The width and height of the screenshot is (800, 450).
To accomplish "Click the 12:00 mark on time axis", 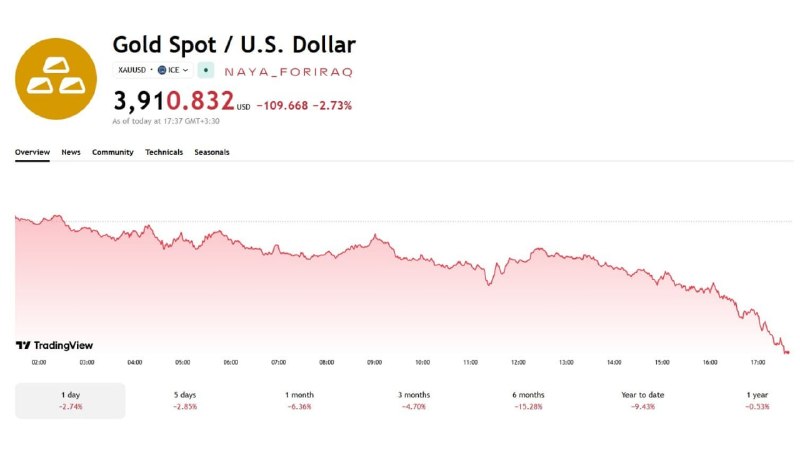I will 518,362.
